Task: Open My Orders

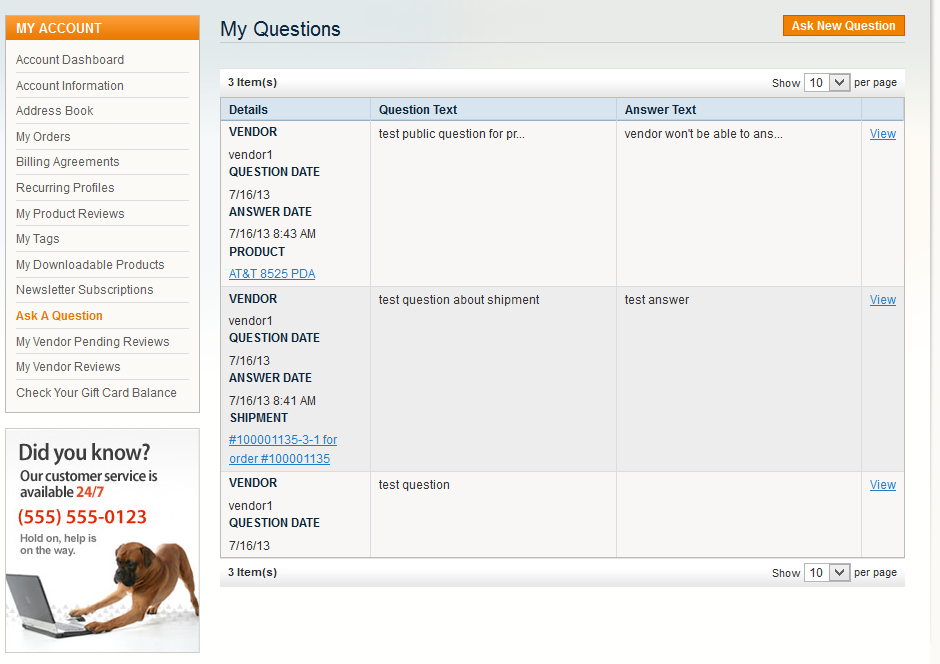Action: (x=43, y=137)
